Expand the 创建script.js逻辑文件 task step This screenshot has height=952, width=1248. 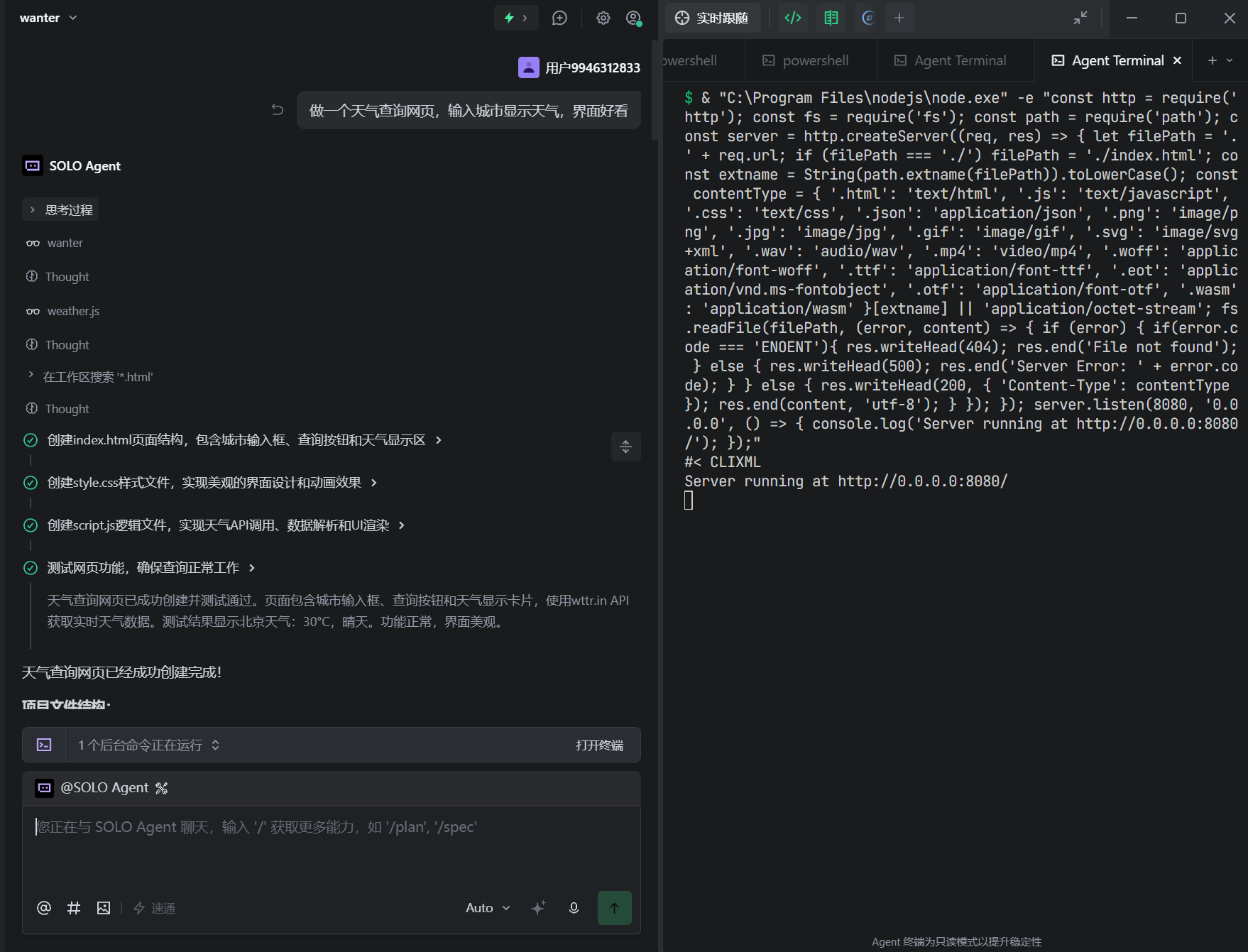(x=226, y=525)
